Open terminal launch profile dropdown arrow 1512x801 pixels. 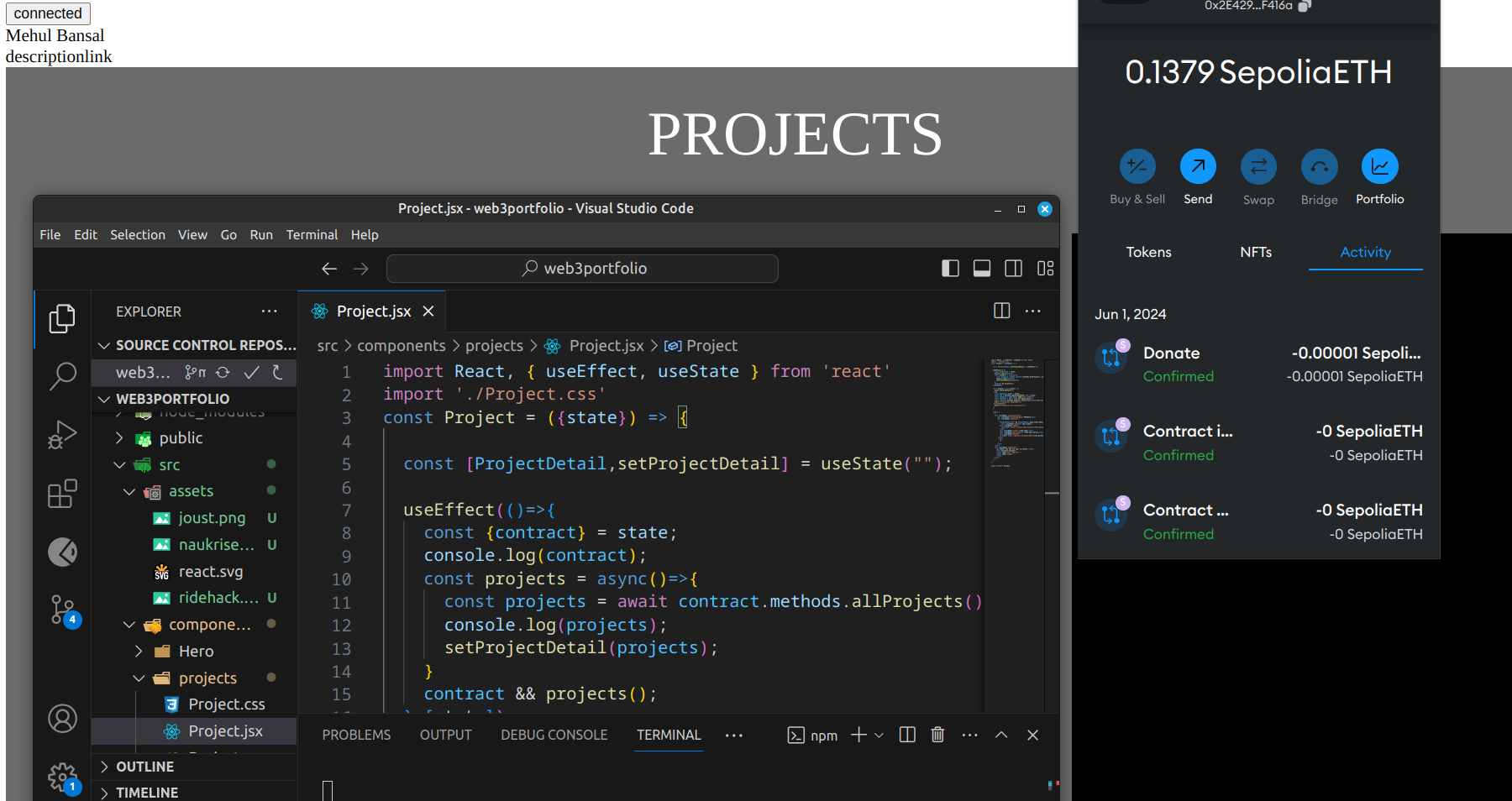pos(879,736)
